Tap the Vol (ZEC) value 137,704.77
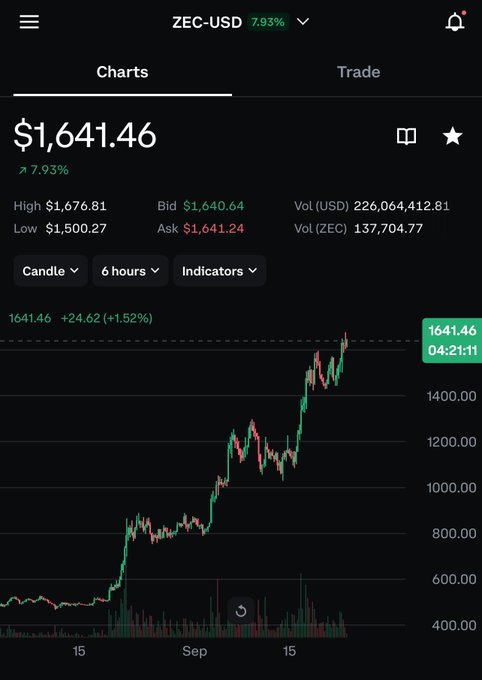Image resolution: width=482 pixels, height=680 pixels. 388,229
